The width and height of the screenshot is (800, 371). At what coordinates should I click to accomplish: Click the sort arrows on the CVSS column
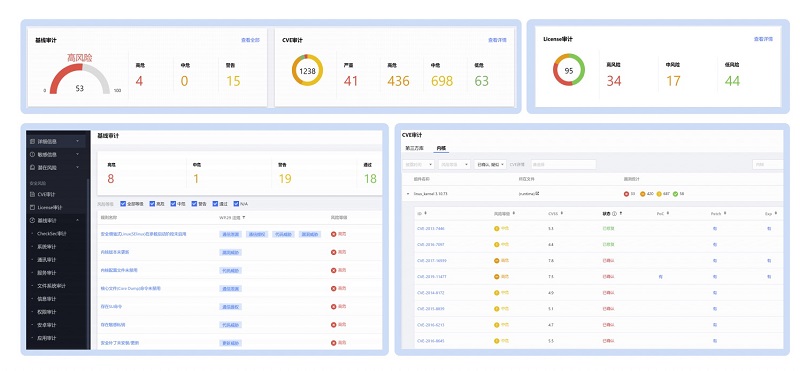[561, 213]
